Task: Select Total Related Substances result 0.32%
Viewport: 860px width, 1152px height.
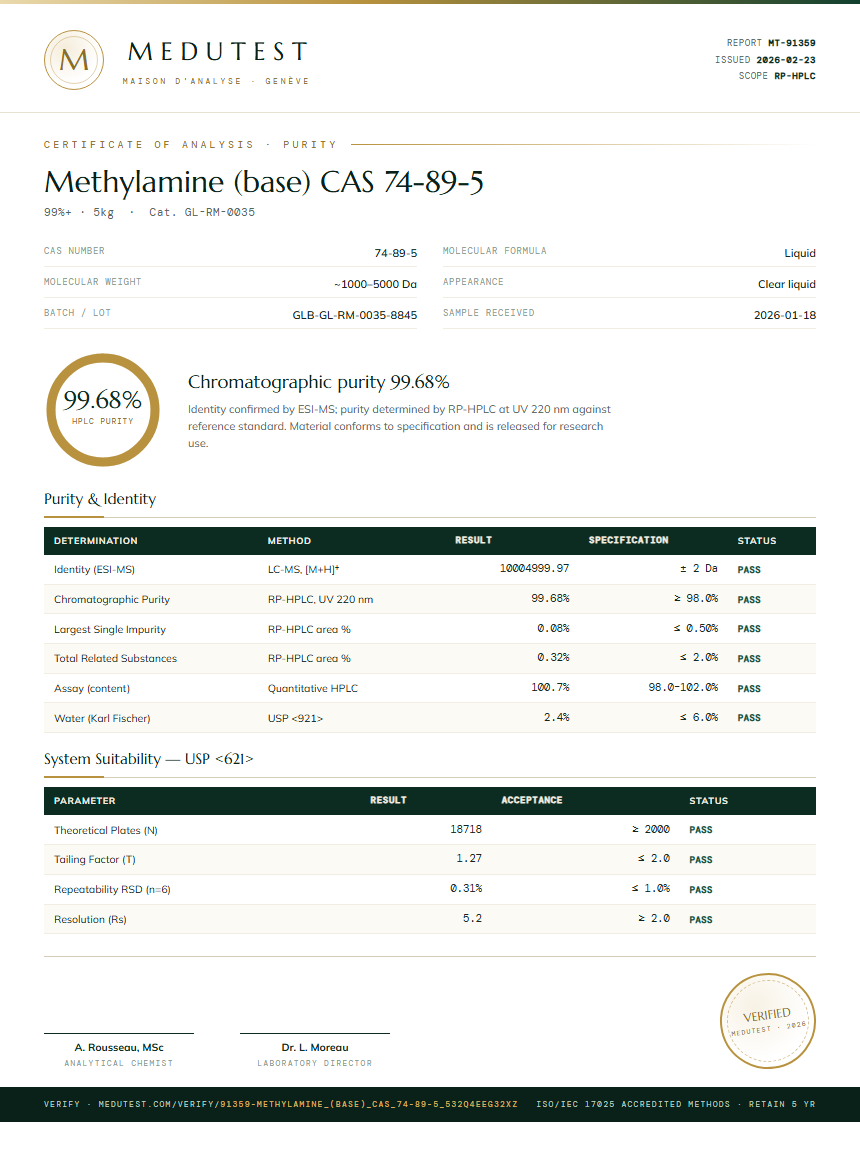Action: pos(553,658)
